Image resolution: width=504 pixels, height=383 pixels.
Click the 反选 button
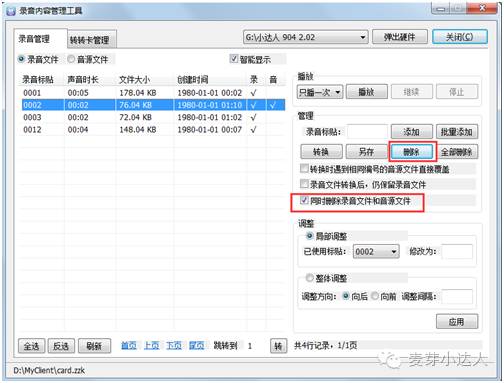coord(61,346)
